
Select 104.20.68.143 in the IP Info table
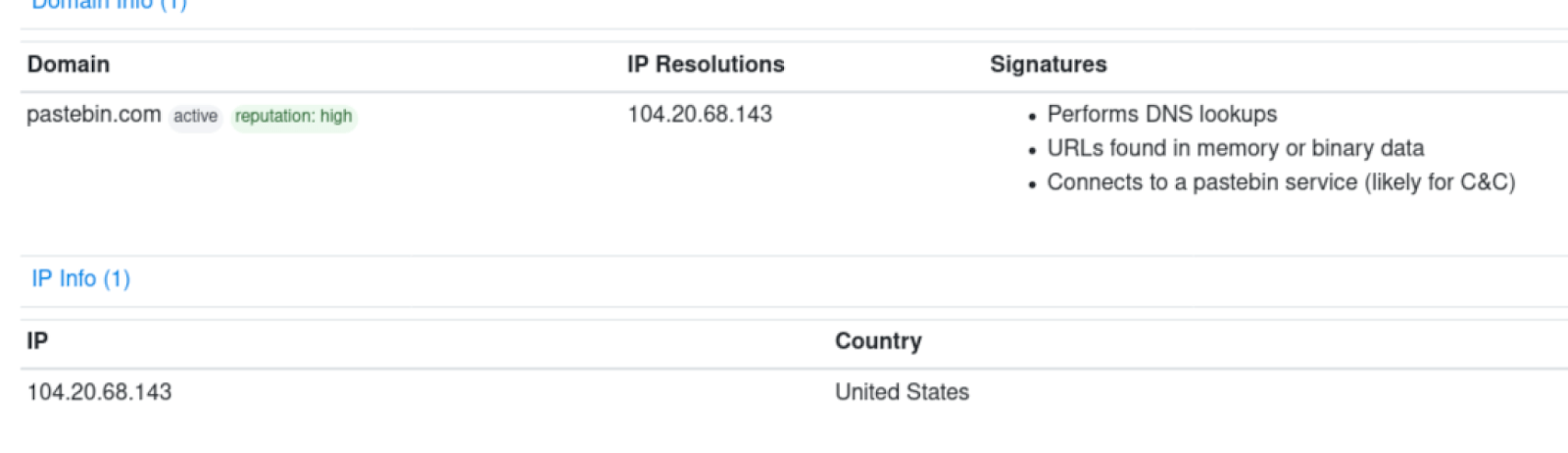tap(99, 392)
